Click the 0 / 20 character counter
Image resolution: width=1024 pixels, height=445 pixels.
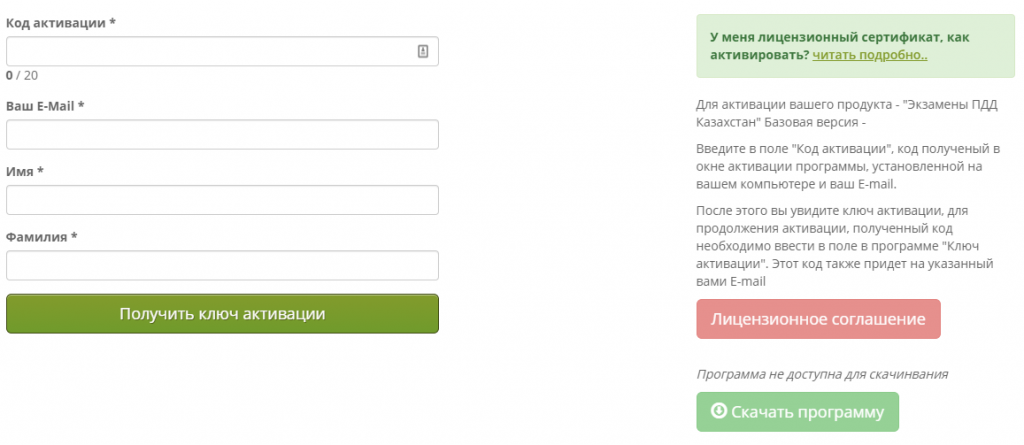22,75
